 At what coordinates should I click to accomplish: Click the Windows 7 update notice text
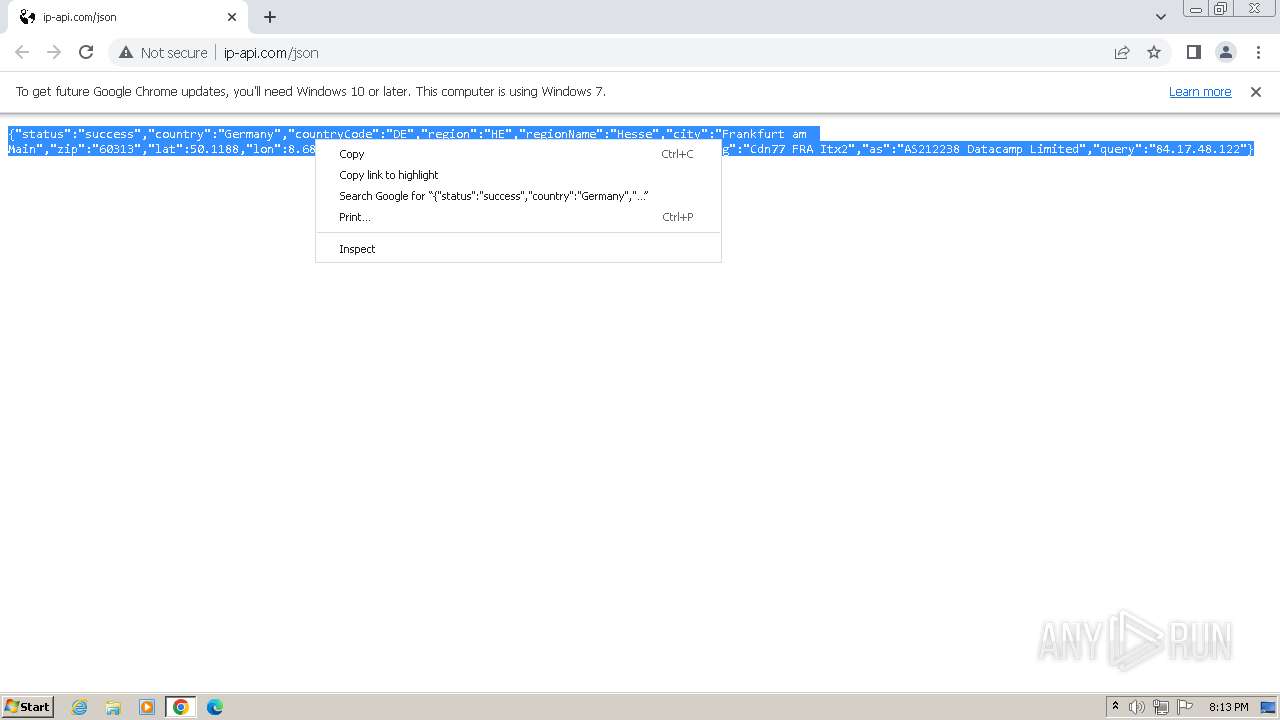click(311, 92)
